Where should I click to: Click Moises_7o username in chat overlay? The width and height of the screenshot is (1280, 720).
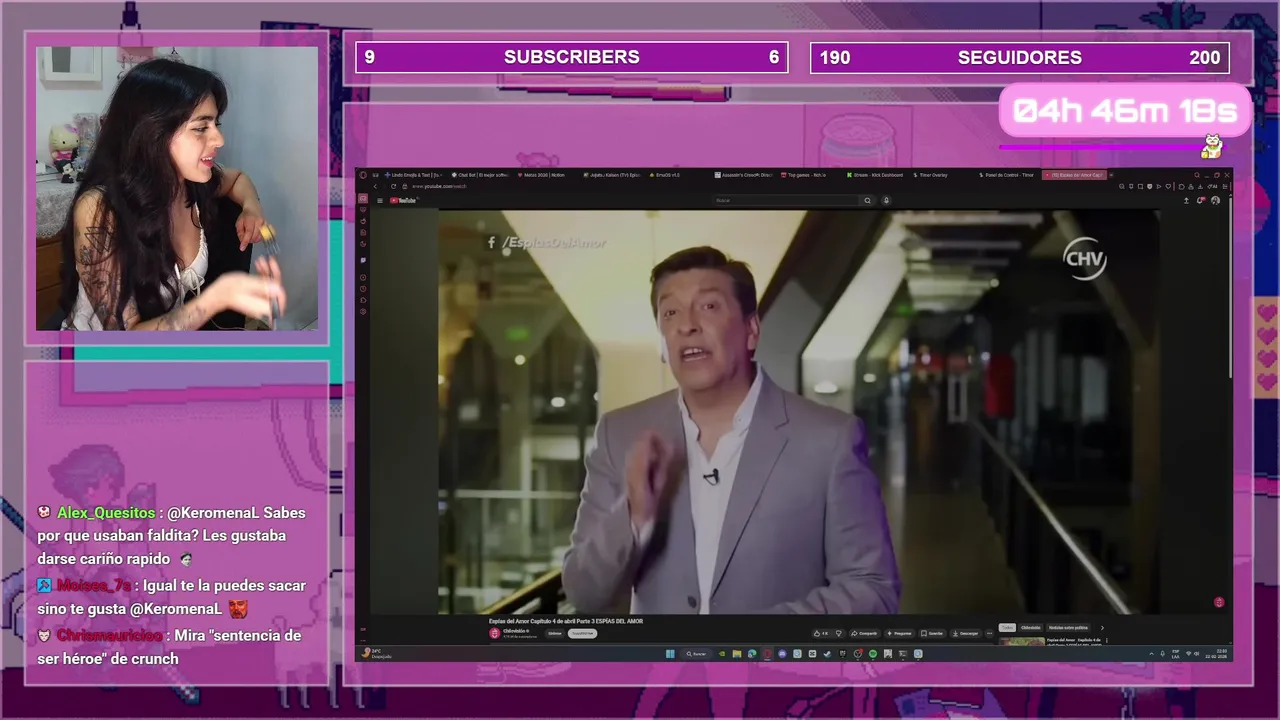coord(94,586)
